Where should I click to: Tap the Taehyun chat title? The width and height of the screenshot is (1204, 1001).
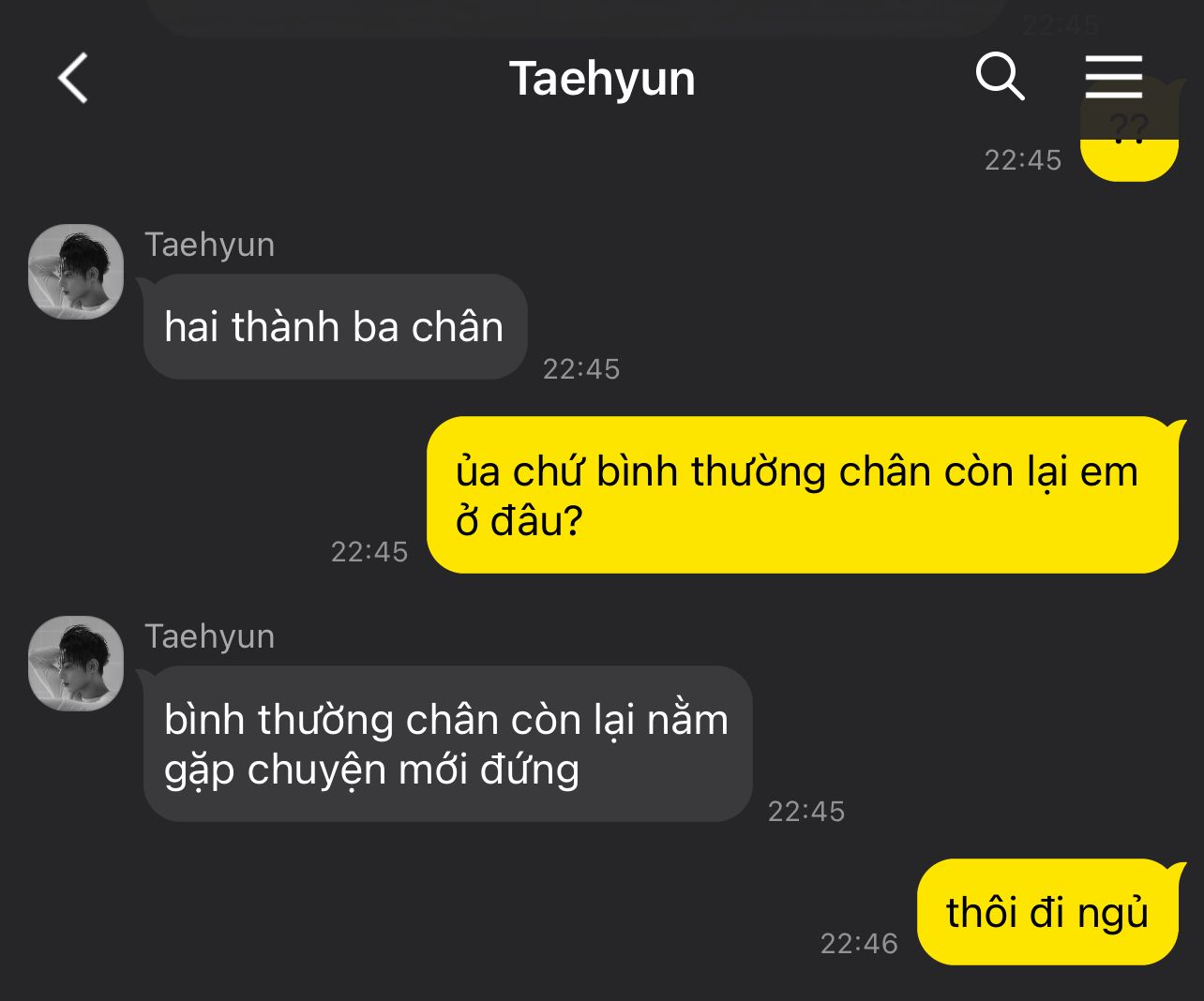tap(602, 79)
